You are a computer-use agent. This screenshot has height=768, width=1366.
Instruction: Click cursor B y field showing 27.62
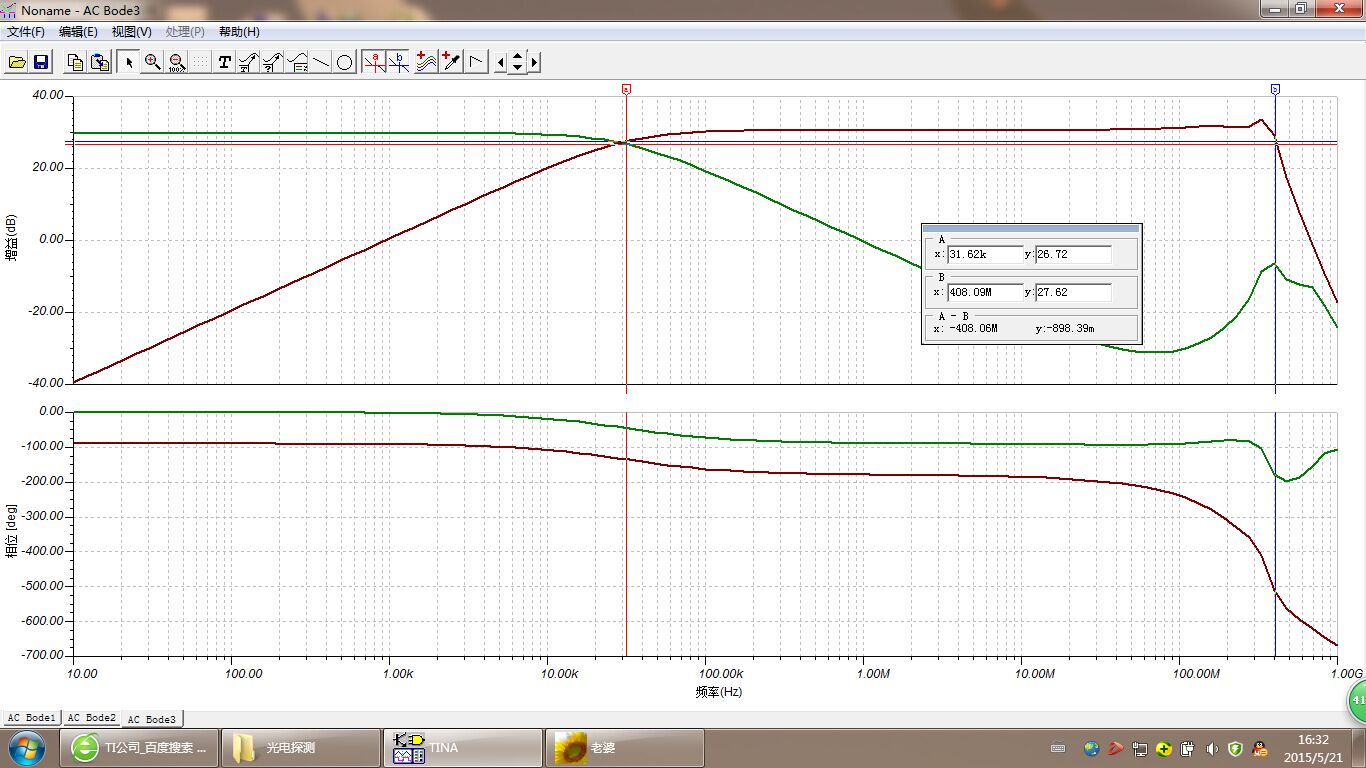point(1073,292)
